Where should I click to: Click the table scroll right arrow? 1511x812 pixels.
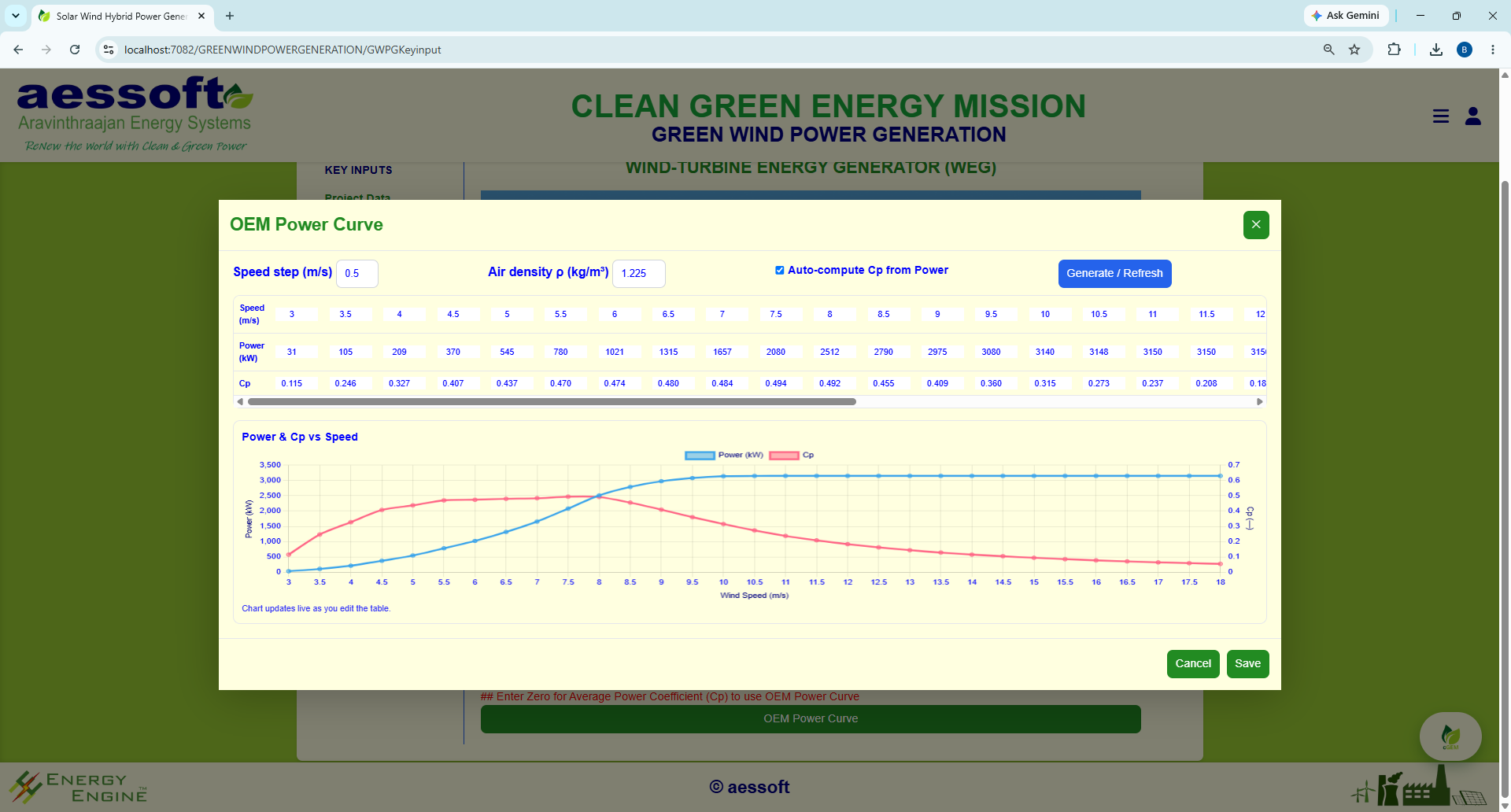(x=1259, y=401)
